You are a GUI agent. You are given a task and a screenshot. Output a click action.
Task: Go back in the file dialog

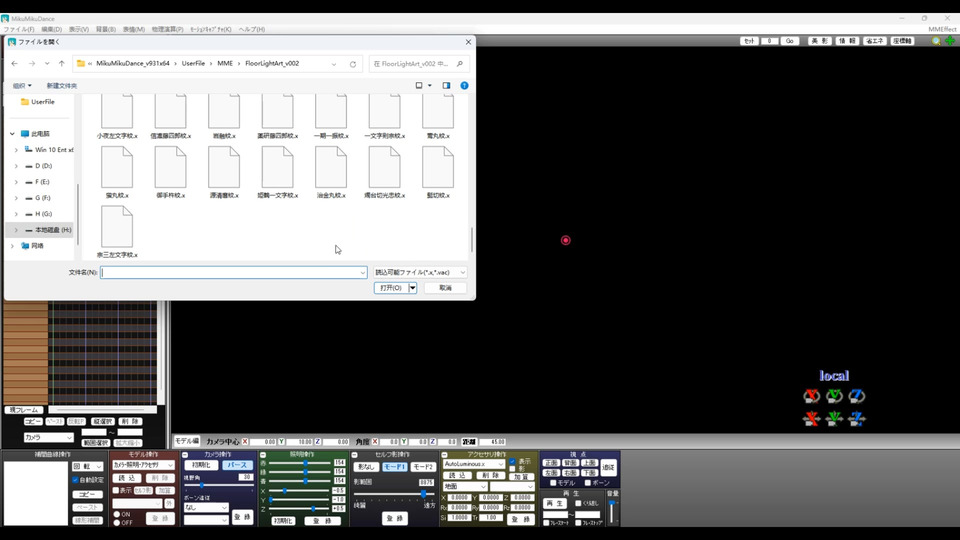coord(15,64)
